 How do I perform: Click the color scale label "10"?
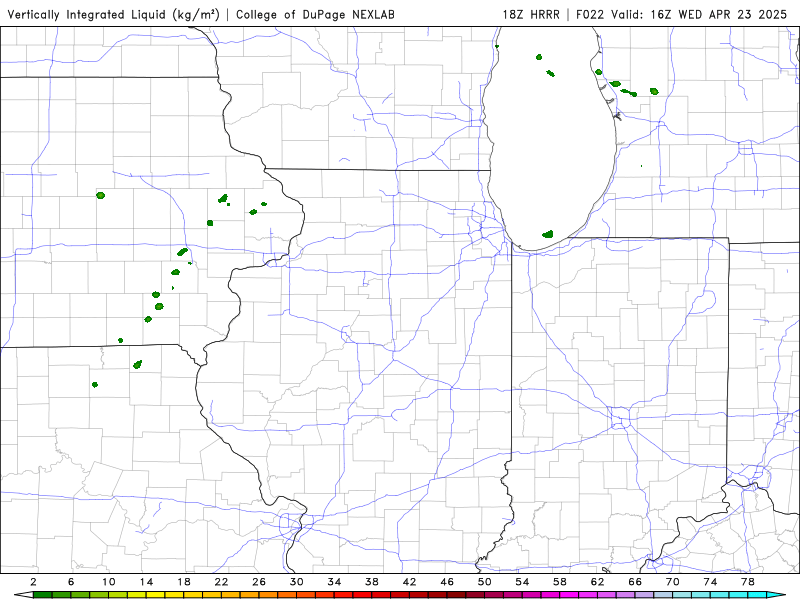(109, 582)
